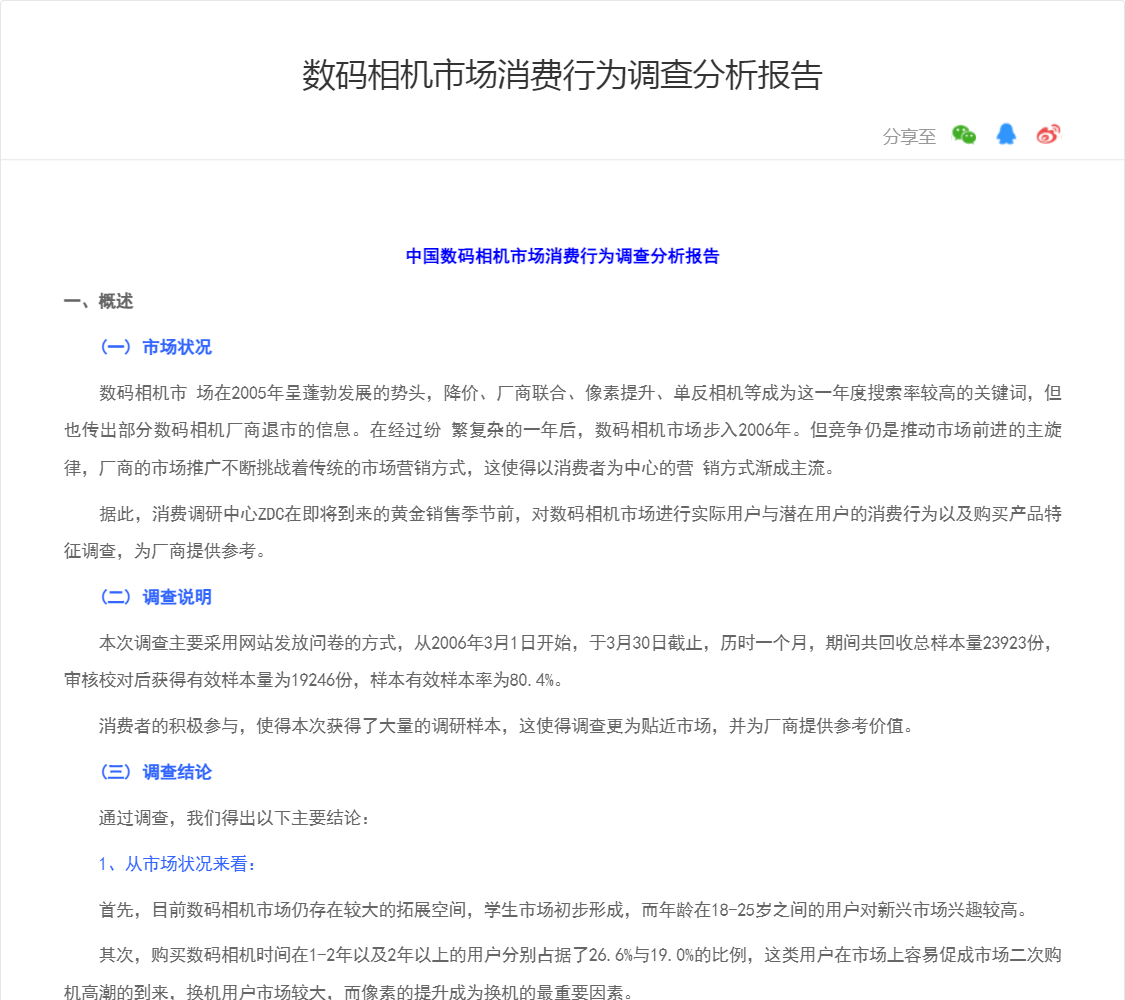Share the report to WeChat
The width and height of the screenshot is (1125, 1000).
point(964,135)
